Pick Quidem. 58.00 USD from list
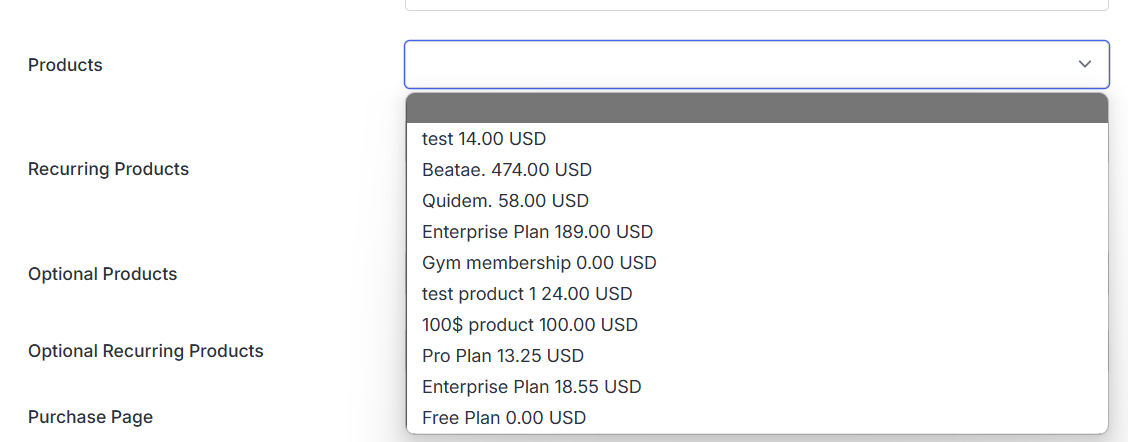The height and width of the screenshot is (442, 1128). click(x=505, y=201)
